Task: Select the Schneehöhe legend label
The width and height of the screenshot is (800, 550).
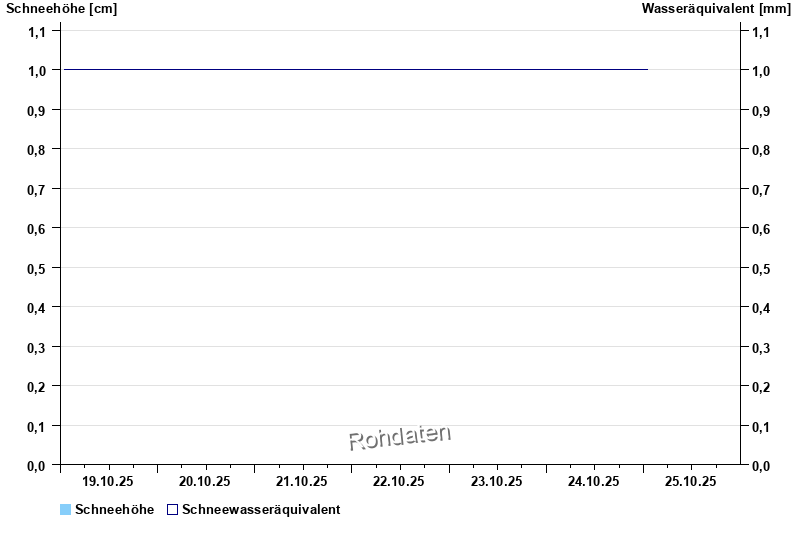Action: click(x=114, y=510)
